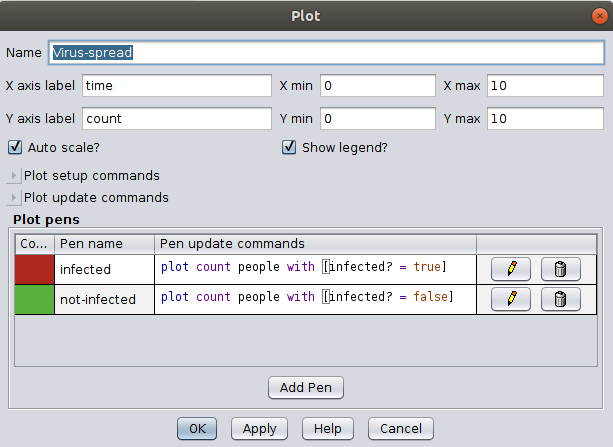Confirm the dialog with OK
The width and height of the screenshot is (613, 447).
(x=197, y=428)
